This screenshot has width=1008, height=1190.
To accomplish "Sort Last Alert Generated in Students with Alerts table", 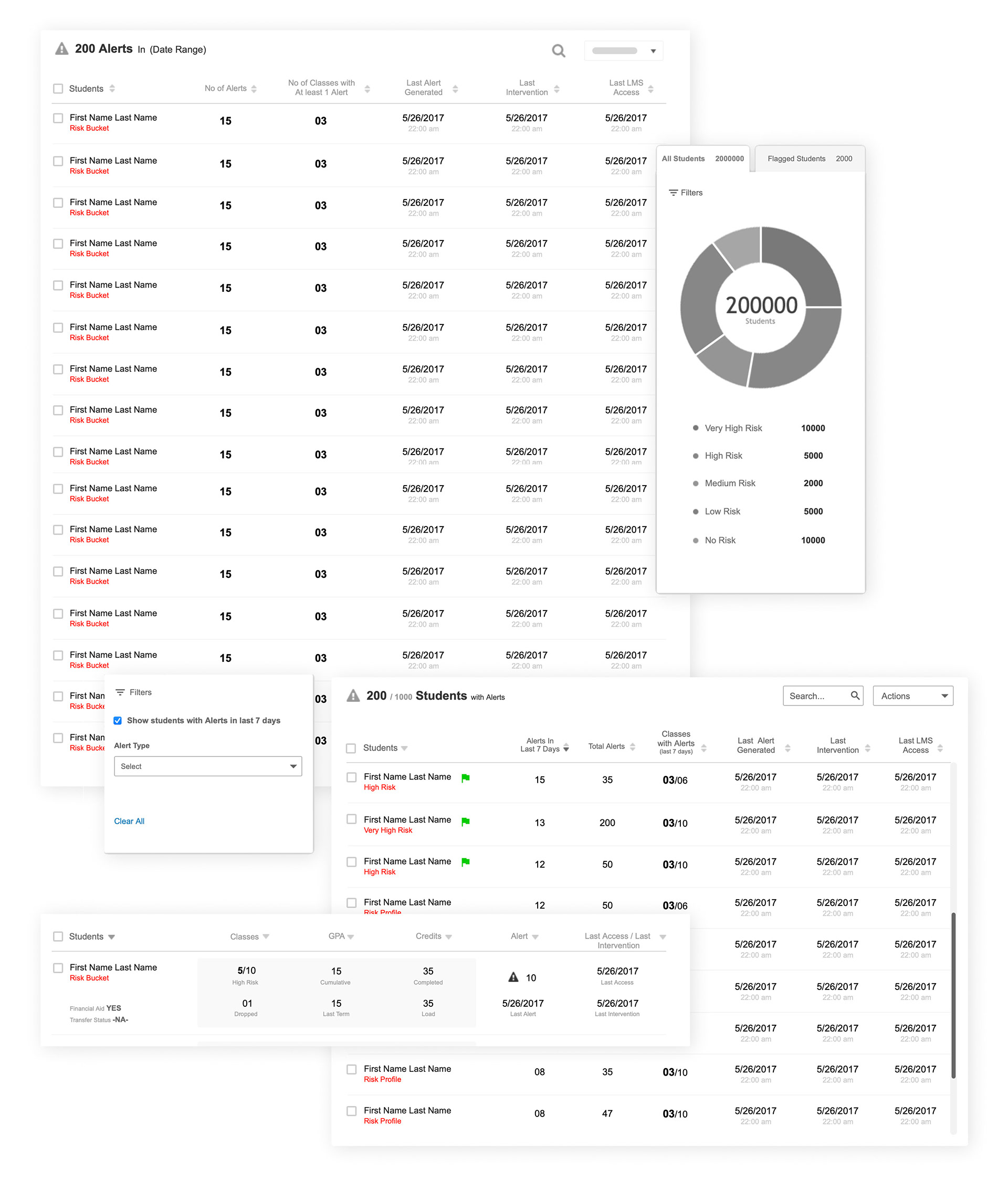I will (x=787, y=748).
